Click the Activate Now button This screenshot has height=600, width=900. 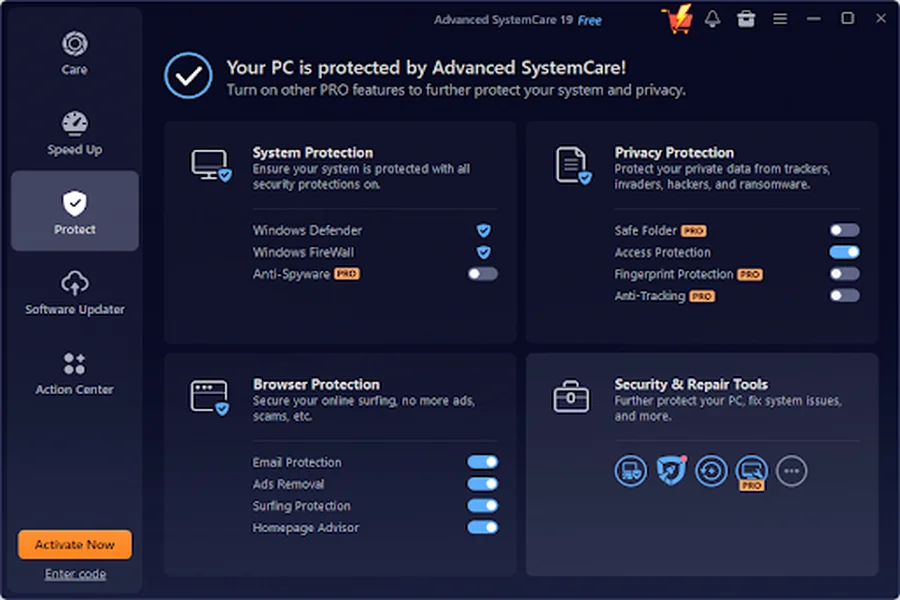tap(75, 544)
